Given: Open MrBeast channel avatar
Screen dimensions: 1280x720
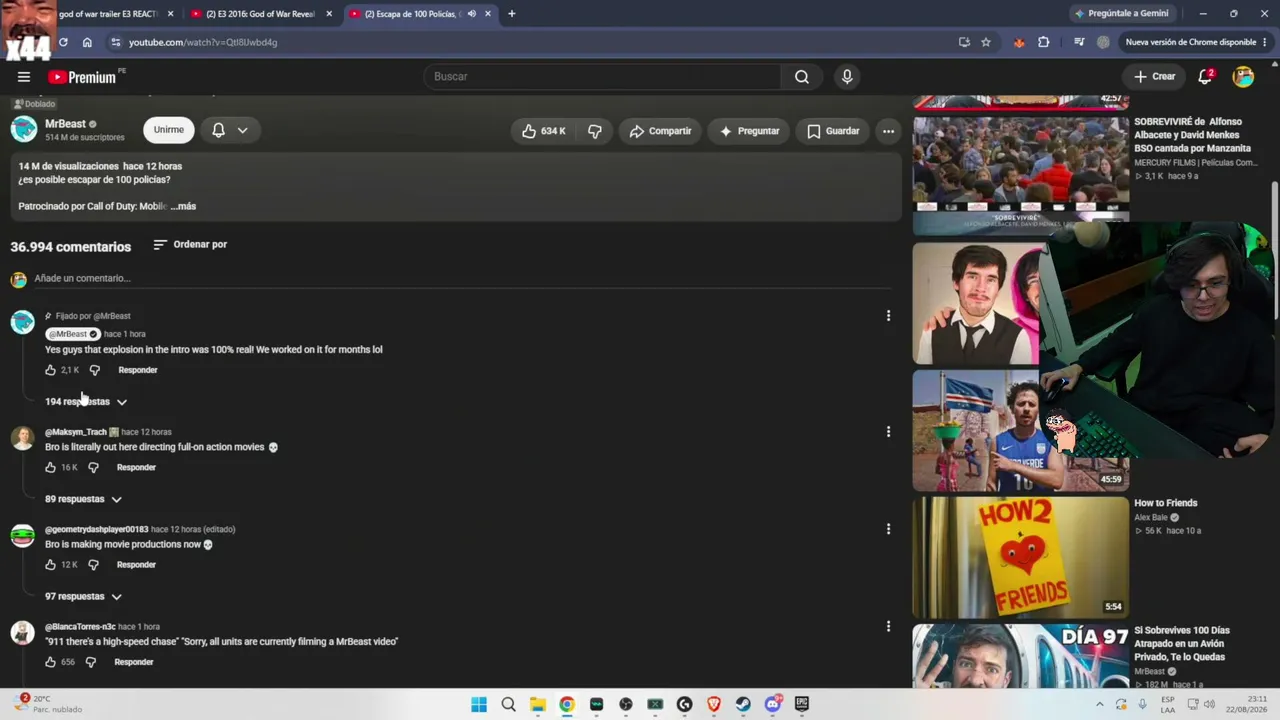Looking at the screenshot, I should [x=24, y=129].
